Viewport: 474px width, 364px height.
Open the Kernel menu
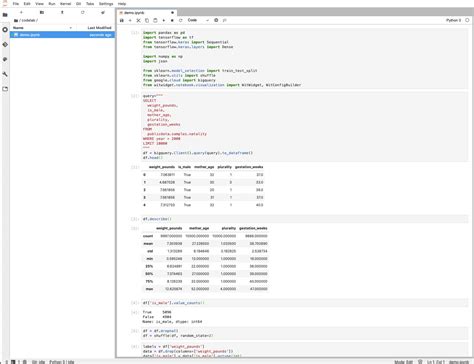point(66,4)
